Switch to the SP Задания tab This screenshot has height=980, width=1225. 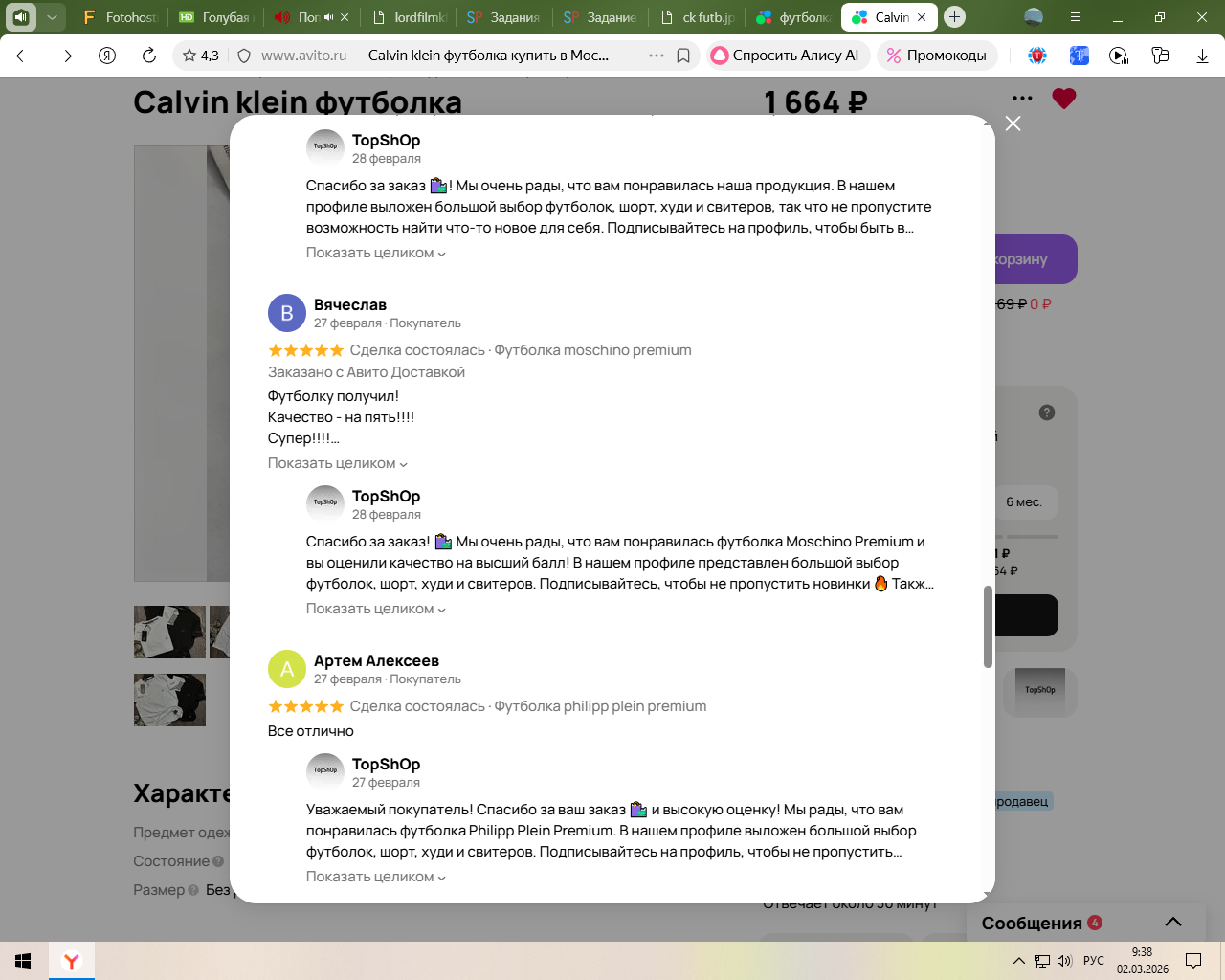[504, 17]
